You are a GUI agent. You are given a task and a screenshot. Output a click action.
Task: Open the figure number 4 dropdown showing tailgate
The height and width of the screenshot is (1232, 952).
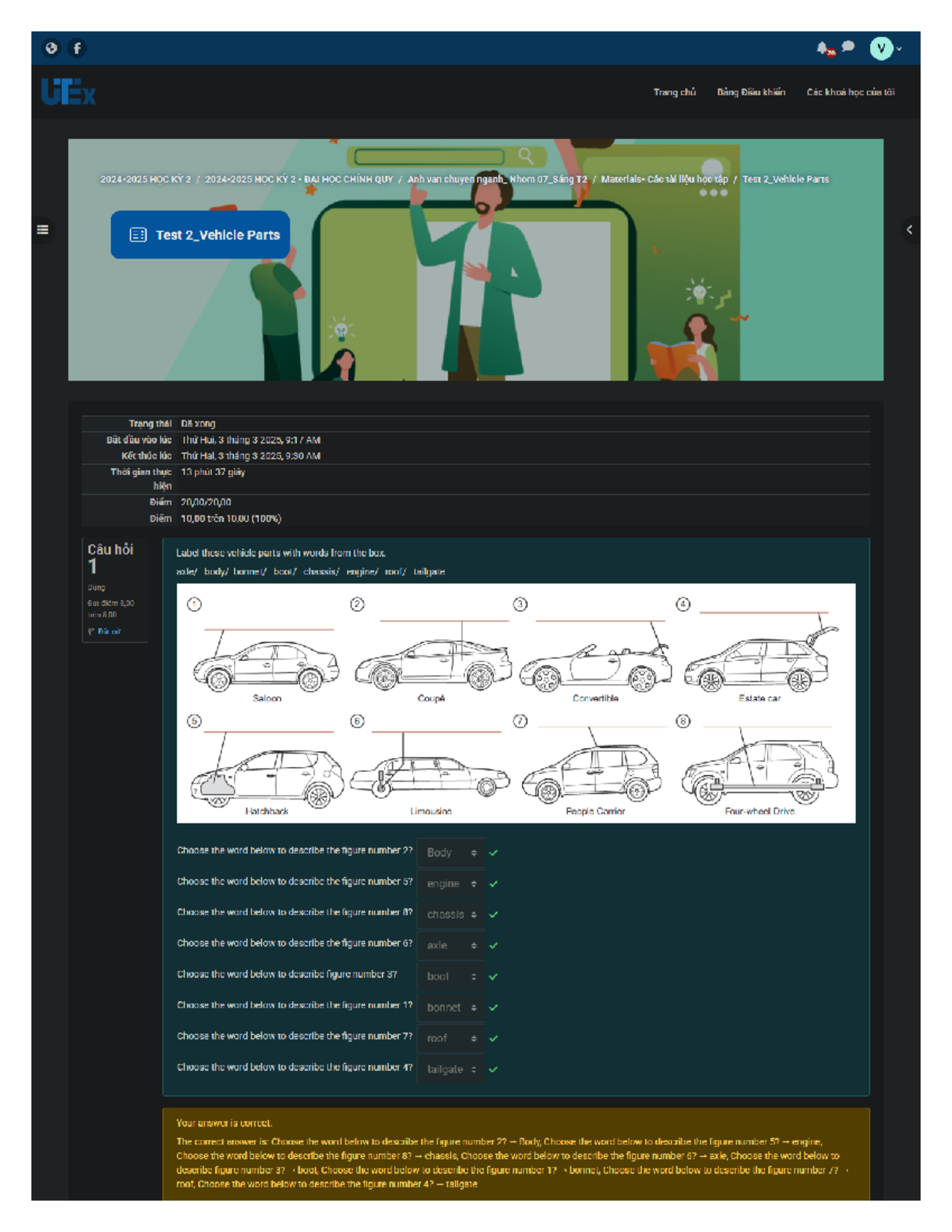(x=451, y=1069)
